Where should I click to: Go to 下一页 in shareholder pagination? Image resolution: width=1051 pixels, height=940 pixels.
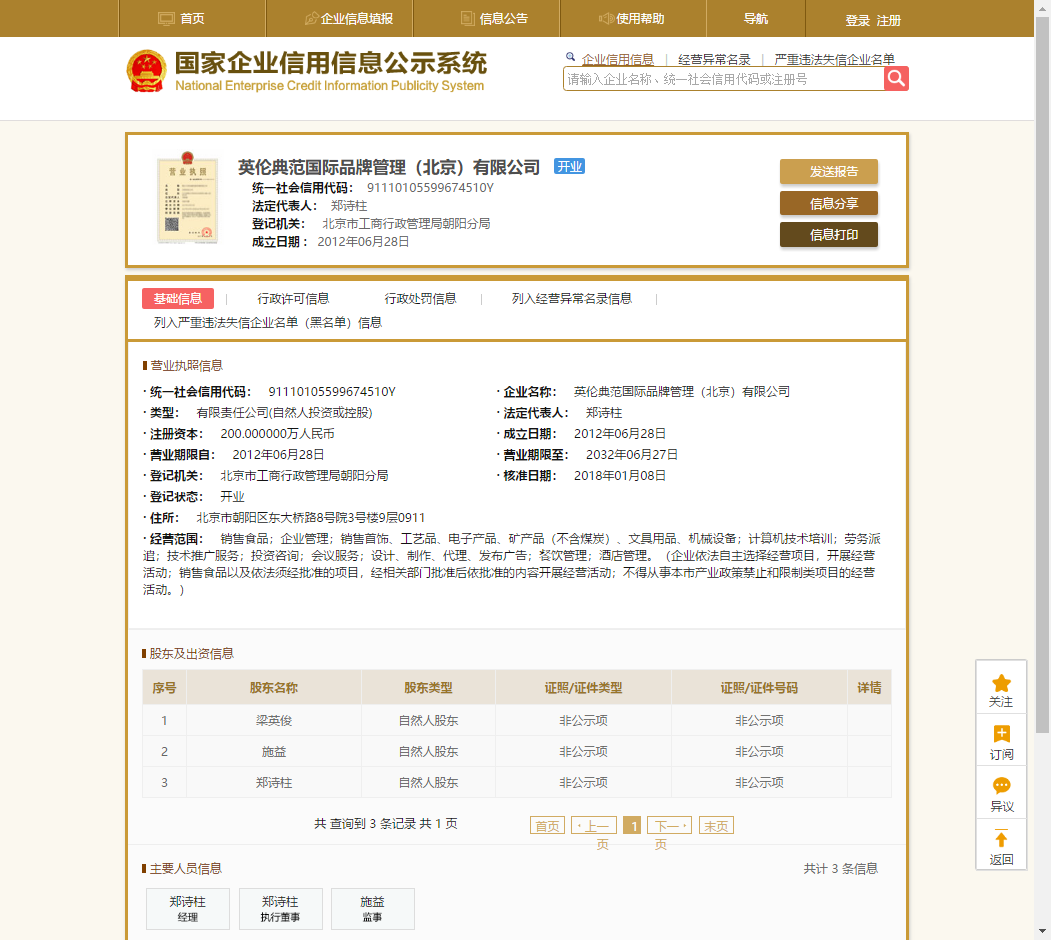coord(668,826)
